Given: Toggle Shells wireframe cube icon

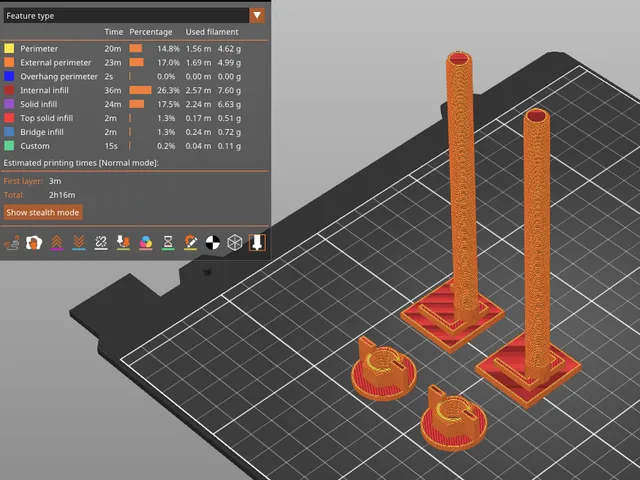Looking at the screenshot, I should [235, 243].
